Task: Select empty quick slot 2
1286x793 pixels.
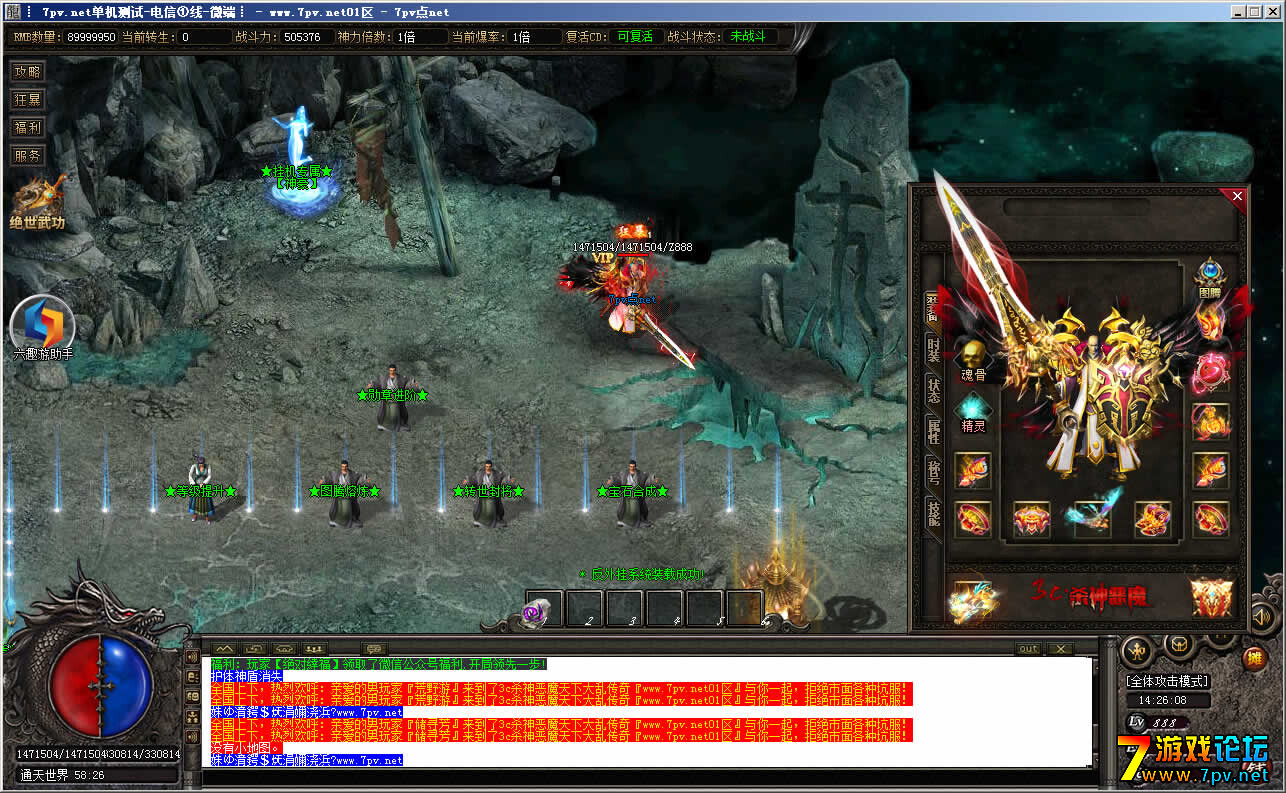Action: [x=584, y=608]
